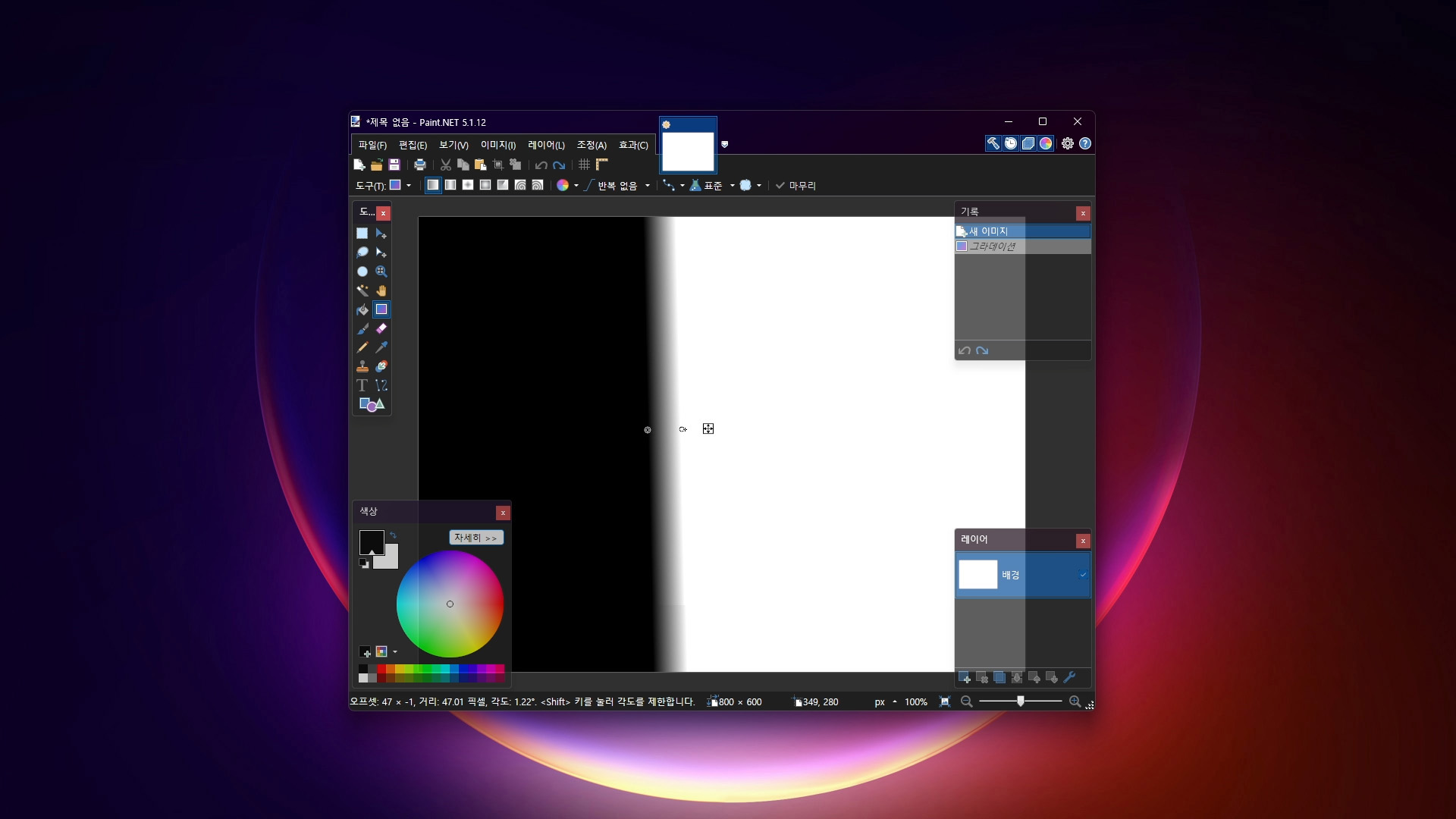
Task: Choose the Radial gradient type
Action: tap(485, 185)
